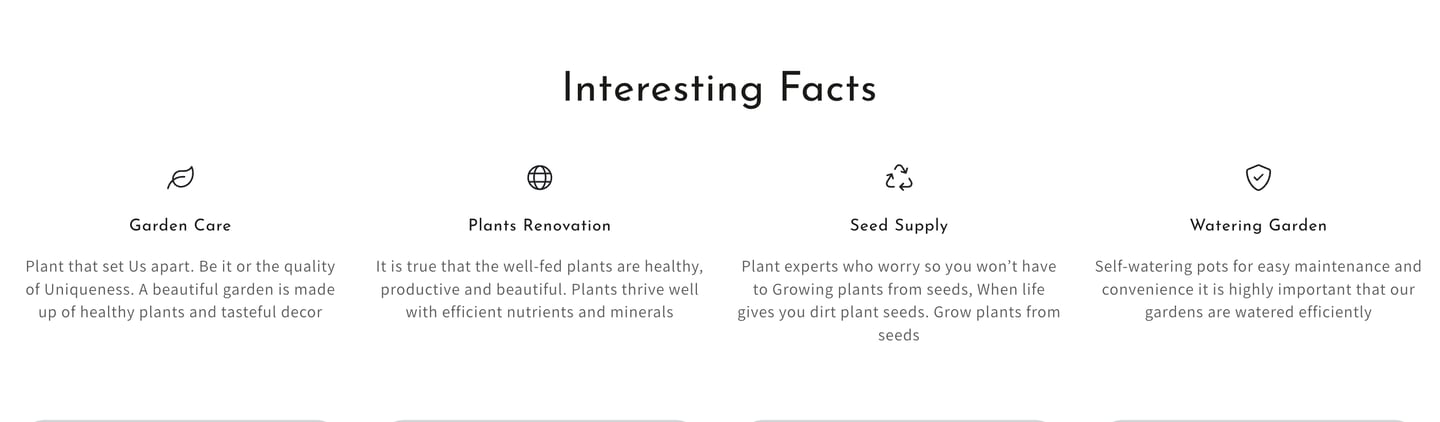The width and height of the screenshot is (1440, 422).
Task: Click the line starting "Self-watering pots for easy"
Action: 1258,266
